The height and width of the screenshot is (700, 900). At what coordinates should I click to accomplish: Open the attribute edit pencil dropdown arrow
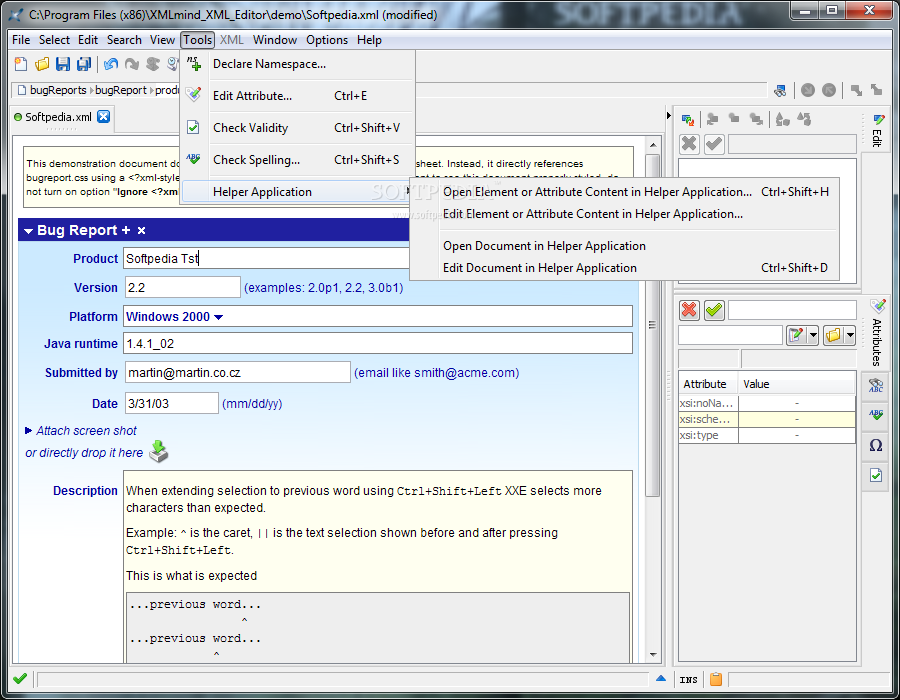point(813,335)
